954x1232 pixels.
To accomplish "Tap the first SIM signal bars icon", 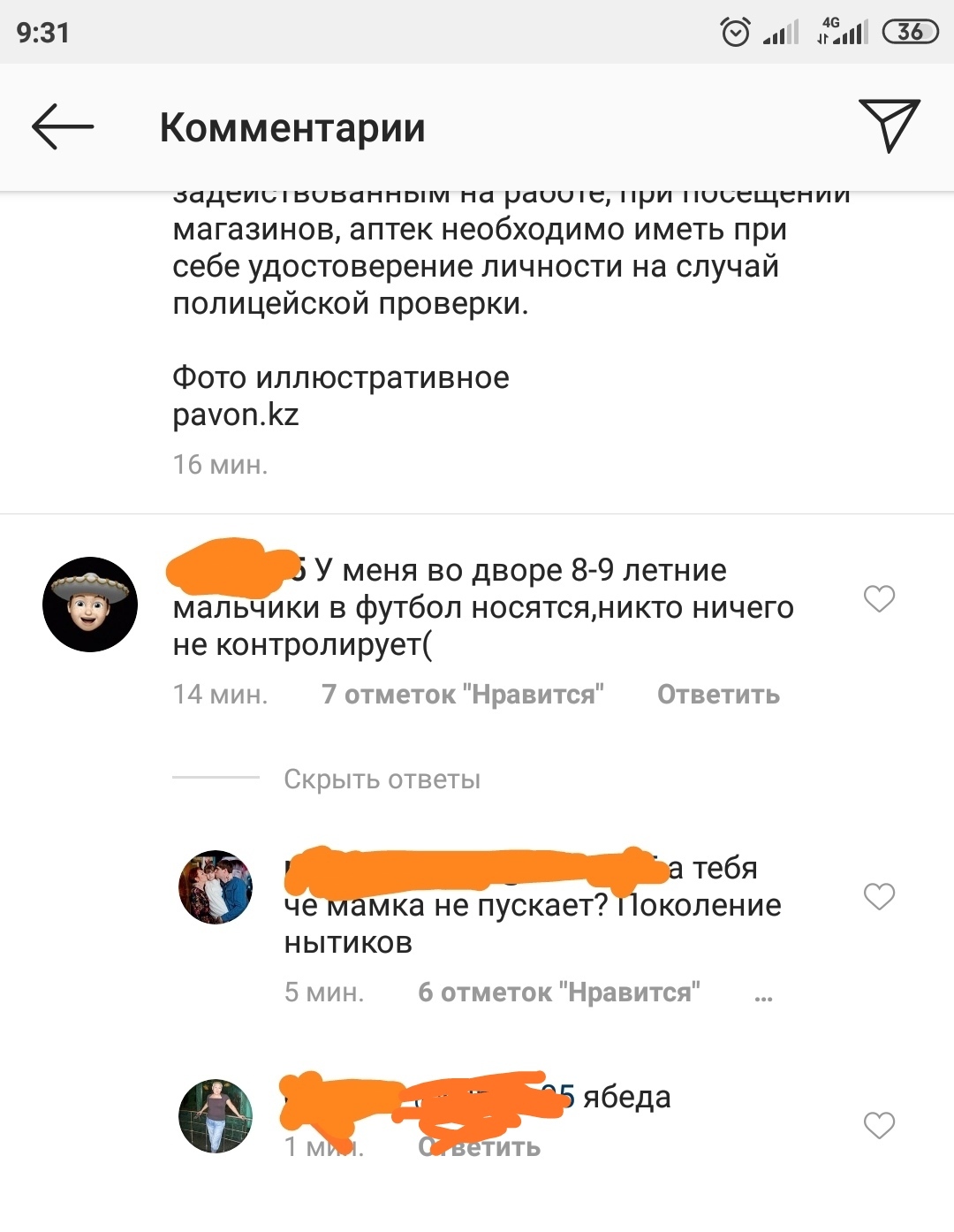I will [x=781, y=33].
